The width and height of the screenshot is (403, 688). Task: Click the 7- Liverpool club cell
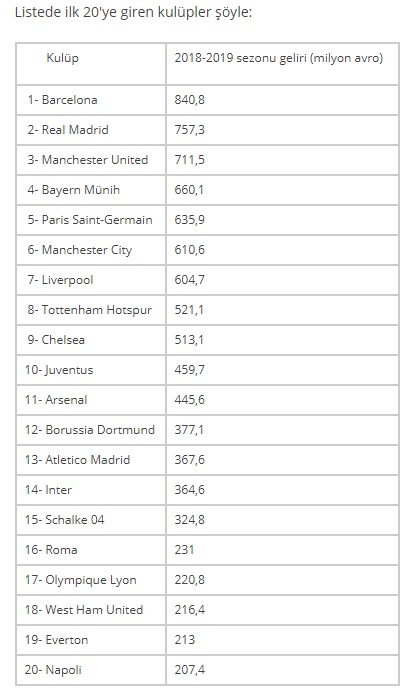[91, 280]
